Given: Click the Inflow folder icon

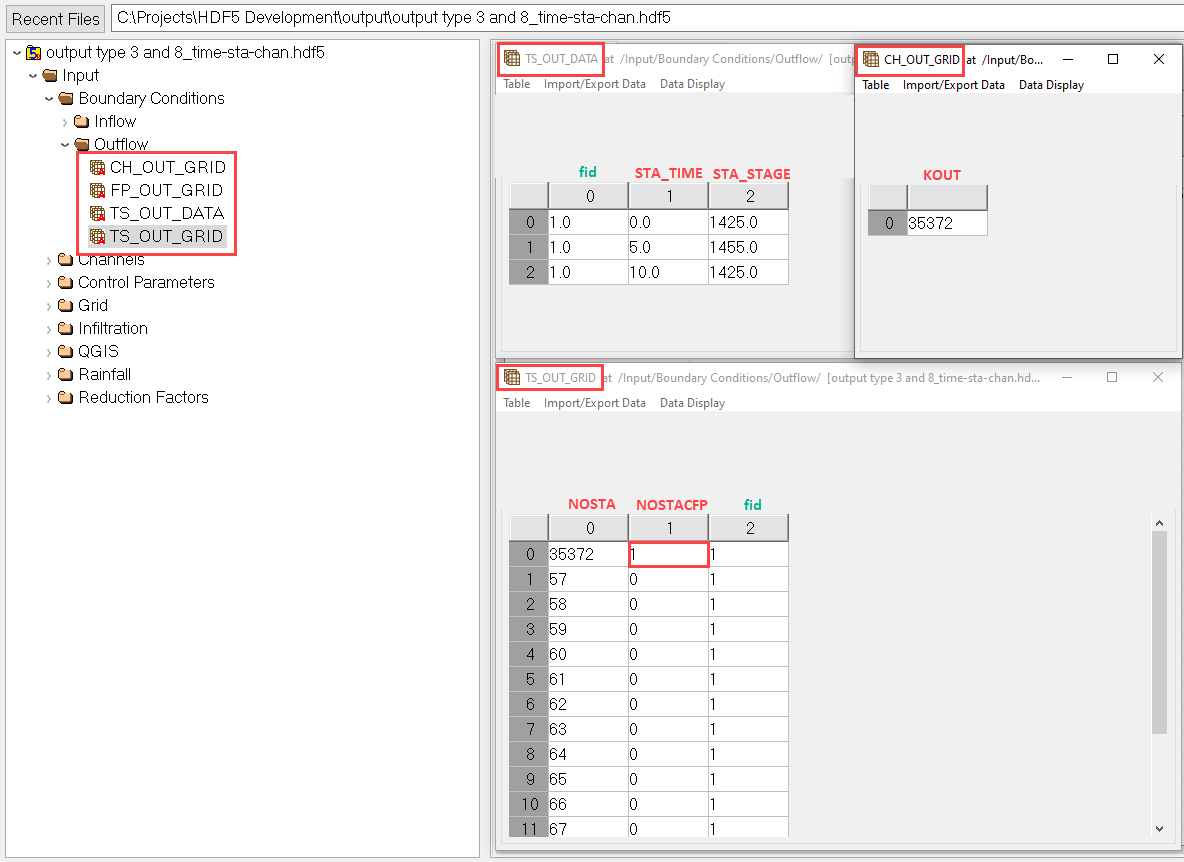Looking at the screenshot, I should [81, 121].
